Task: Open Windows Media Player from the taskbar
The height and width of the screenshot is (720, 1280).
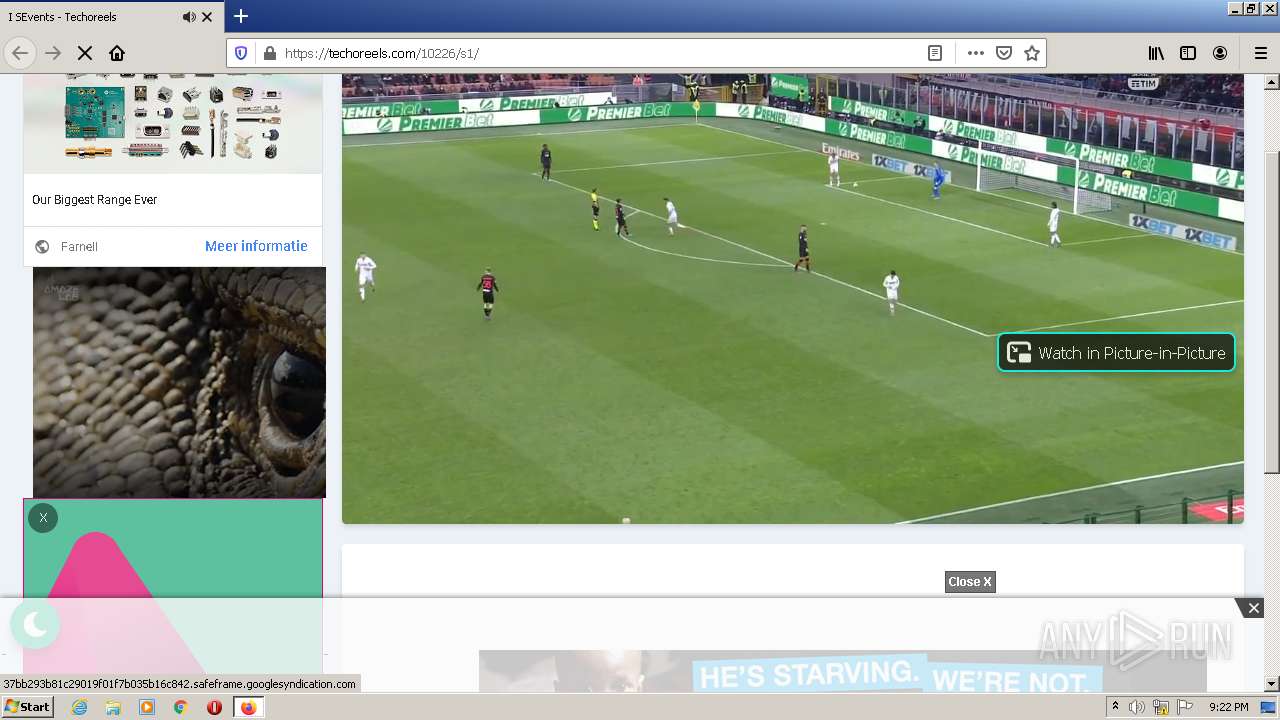Action: (x=147, y=707)
